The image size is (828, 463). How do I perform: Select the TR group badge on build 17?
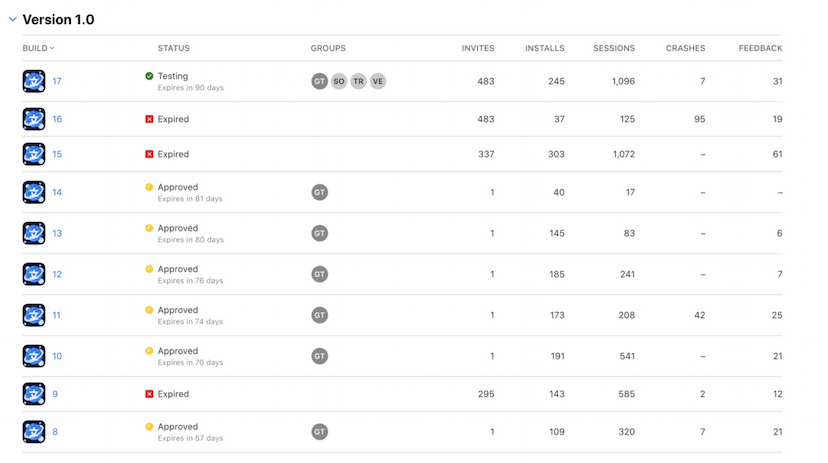[x=358, y=81]
